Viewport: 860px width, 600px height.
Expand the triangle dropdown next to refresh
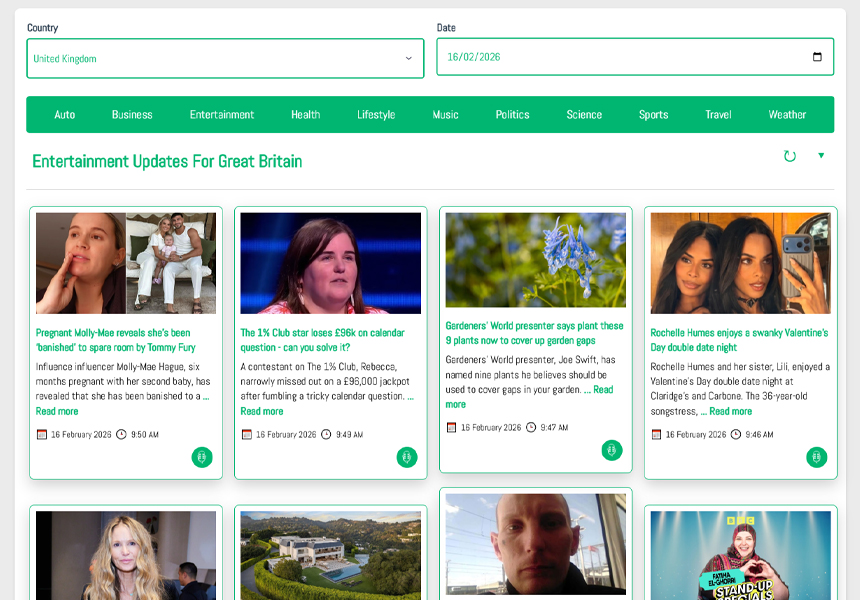pos(821,155)
